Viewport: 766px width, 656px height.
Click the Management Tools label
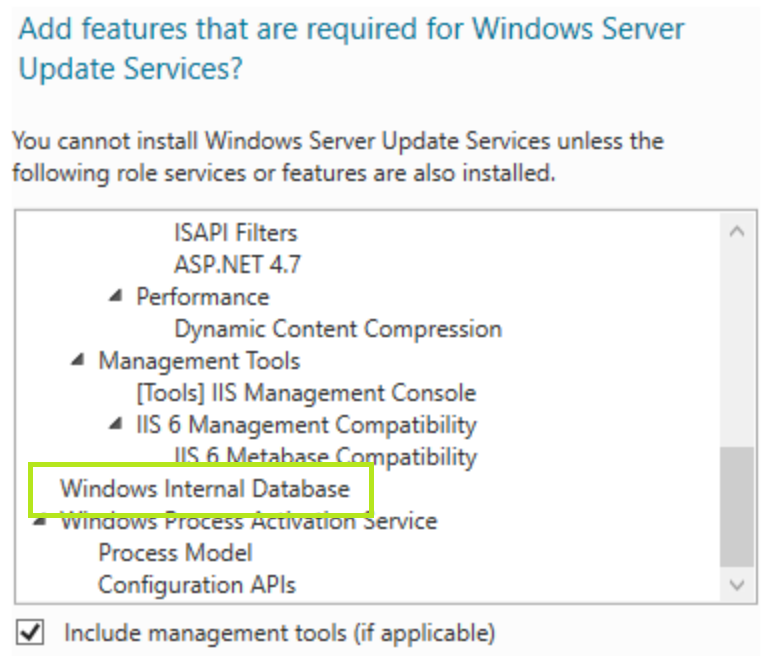(x=198, y=361)
